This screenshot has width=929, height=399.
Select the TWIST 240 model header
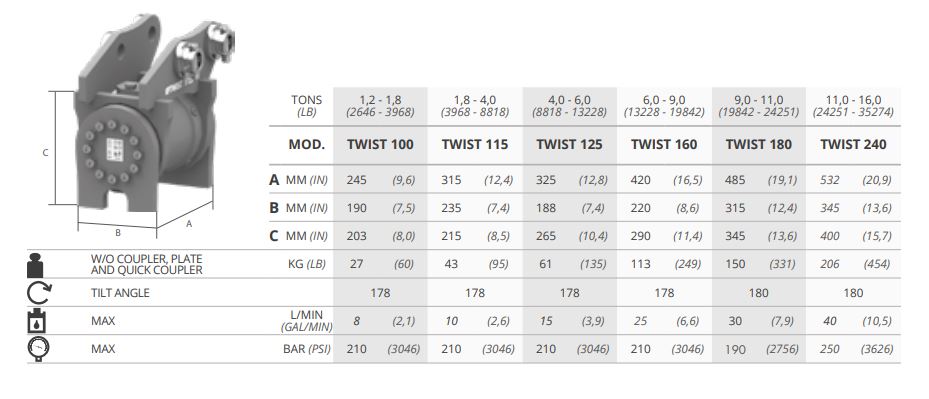[854, 145]
